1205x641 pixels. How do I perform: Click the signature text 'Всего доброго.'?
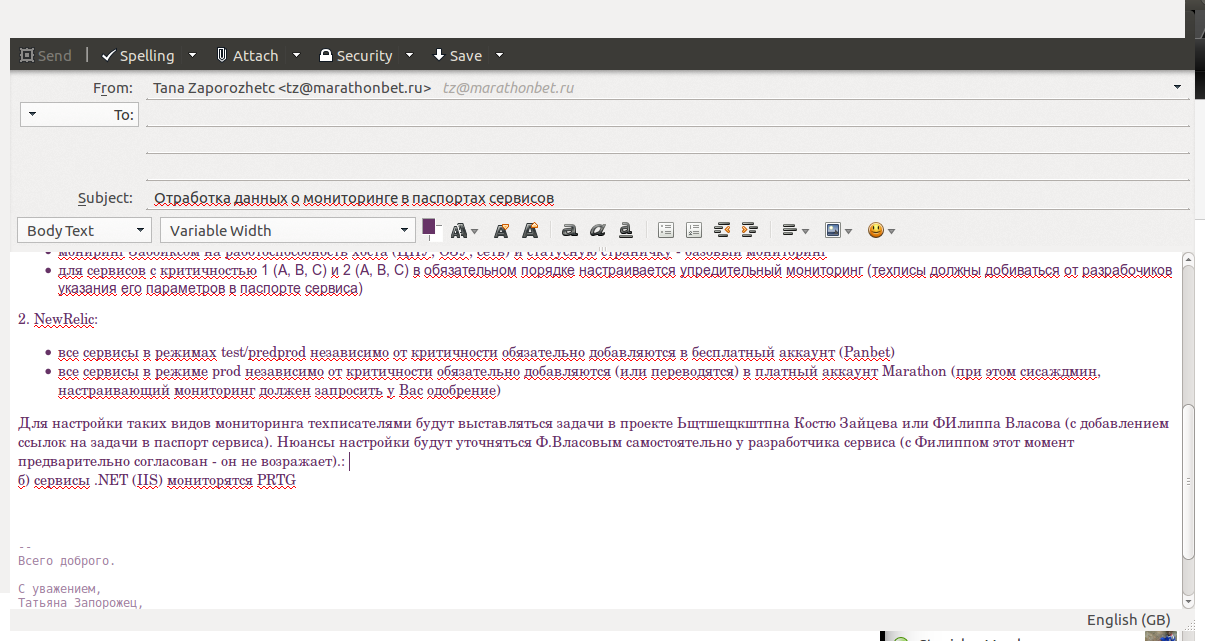click(67, 561)
